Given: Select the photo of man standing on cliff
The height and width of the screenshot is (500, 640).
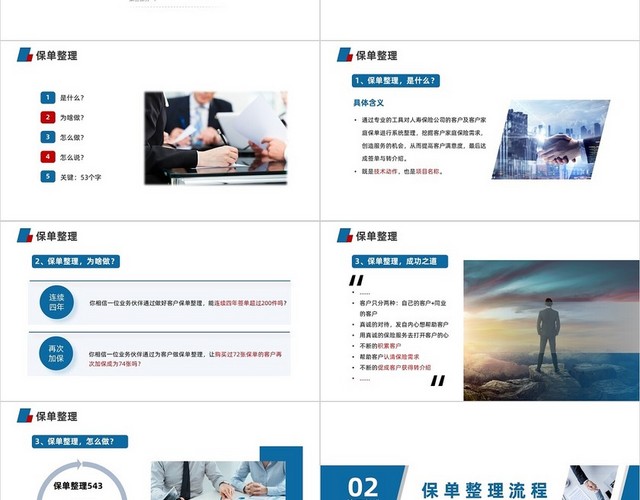Looking at the screenshot, I should click(x=551, y=330).
